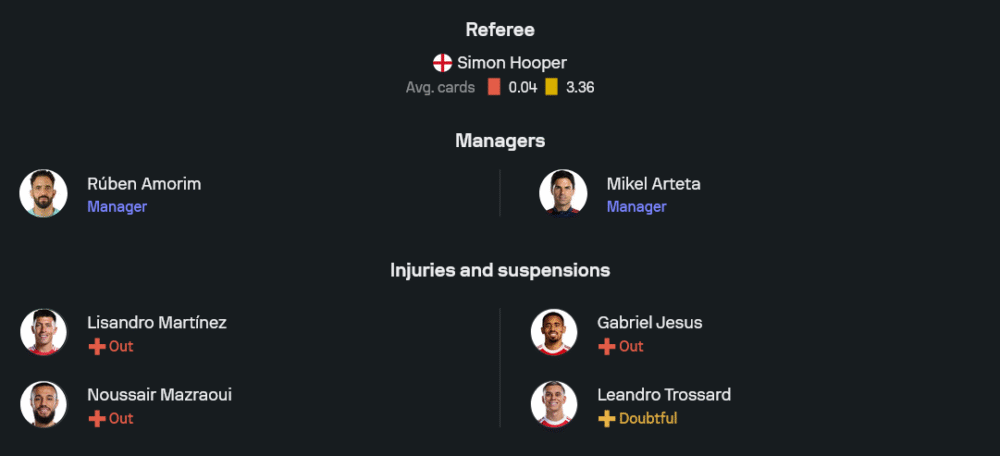Open the Gabriel Jesus player name link
The height and width of the screenshot is (456, 1000).
[650, 323]
